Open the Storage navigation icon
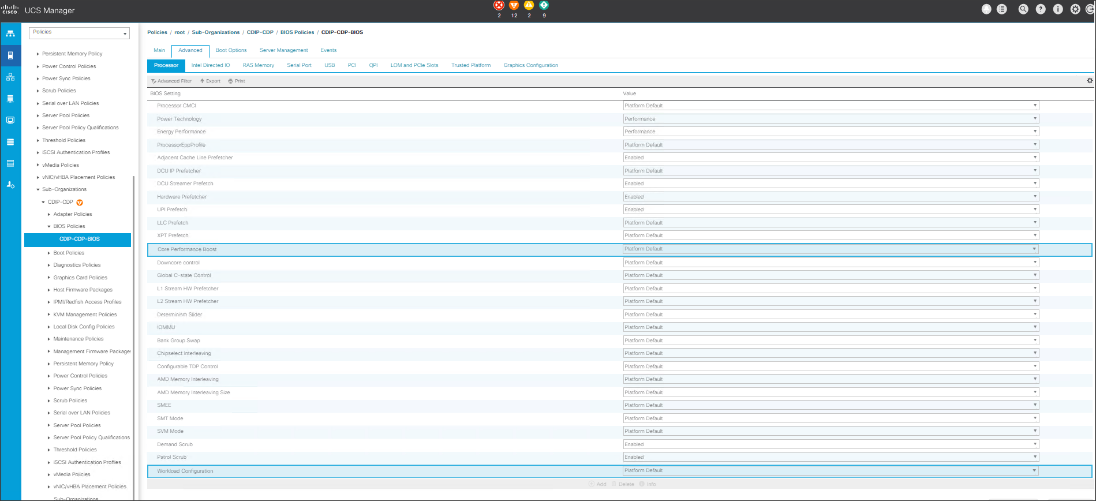This screenshot has width=1096, height=501. coord(10,141)
